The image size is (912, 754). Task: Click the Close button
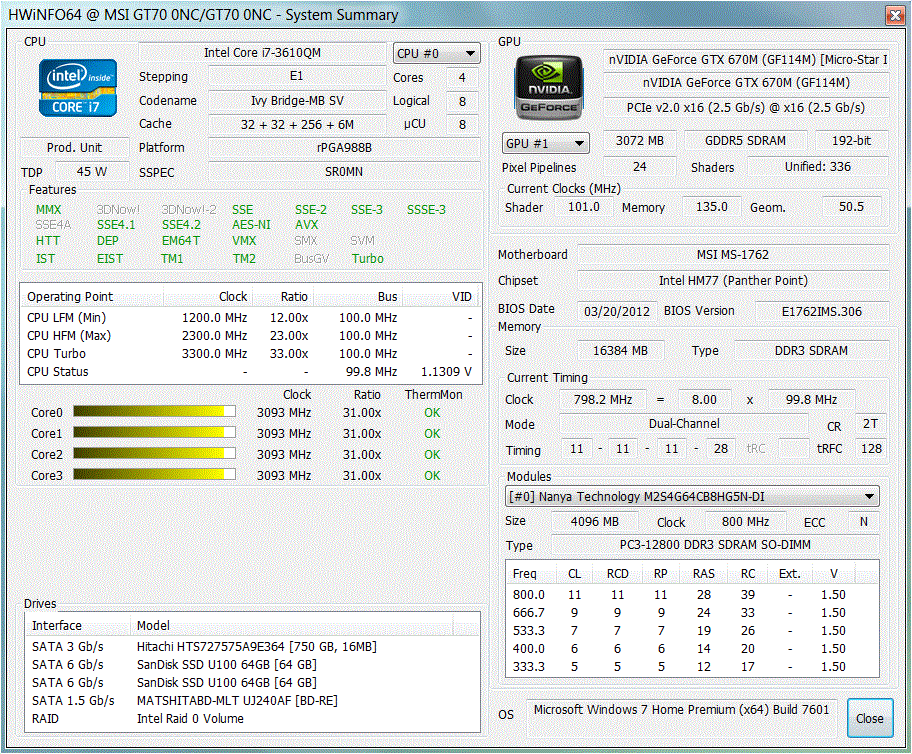(870, 719)
